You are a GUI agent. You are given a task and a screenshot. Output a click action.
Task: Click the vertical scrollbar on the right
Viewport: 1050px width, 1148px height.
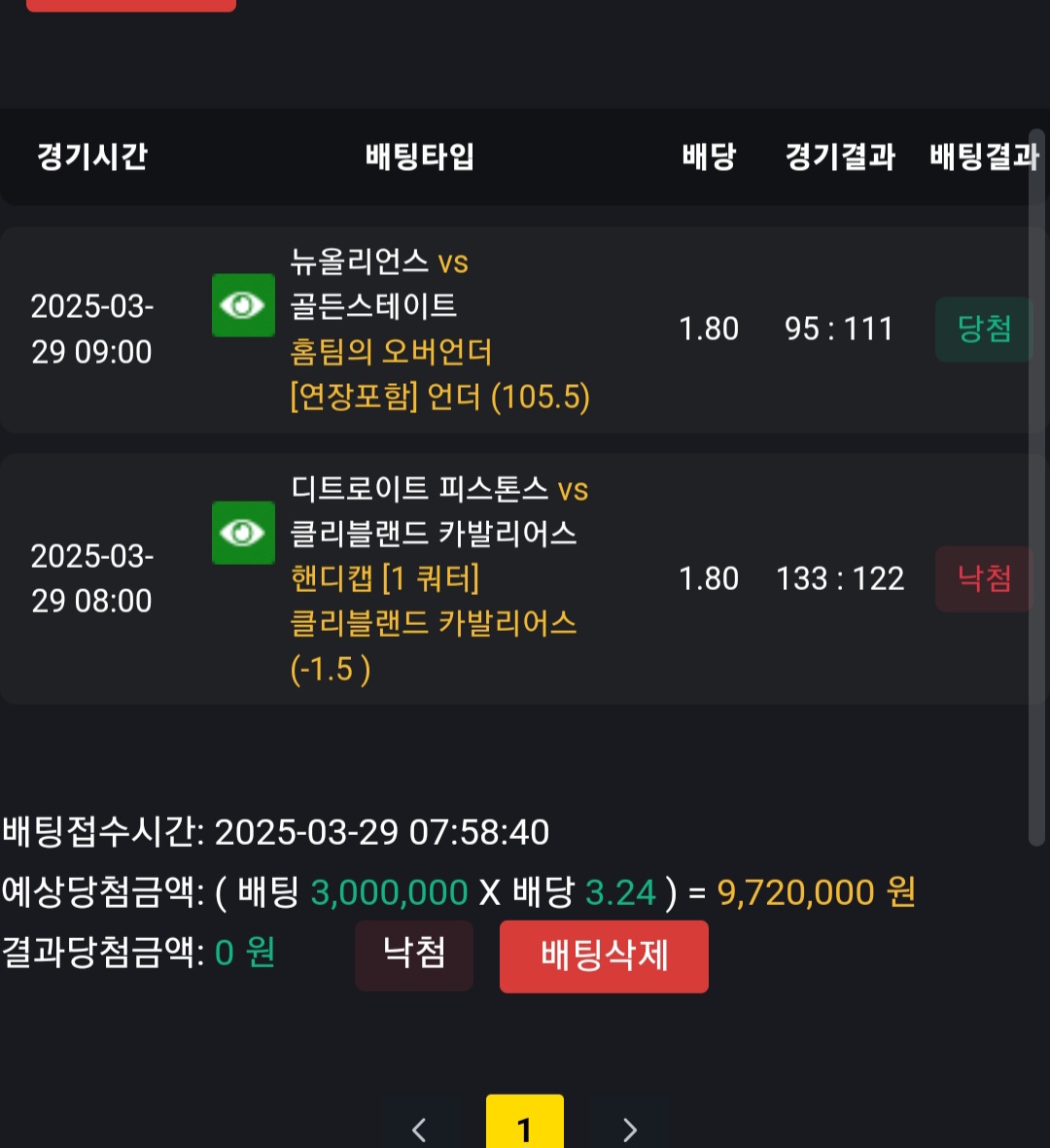click(x=1036, y=486)
